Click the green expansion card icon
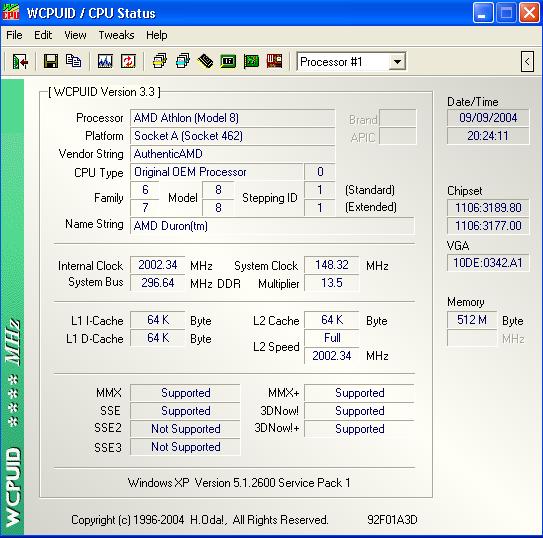This screenshot has width=543, height=538. pos(251,62)
